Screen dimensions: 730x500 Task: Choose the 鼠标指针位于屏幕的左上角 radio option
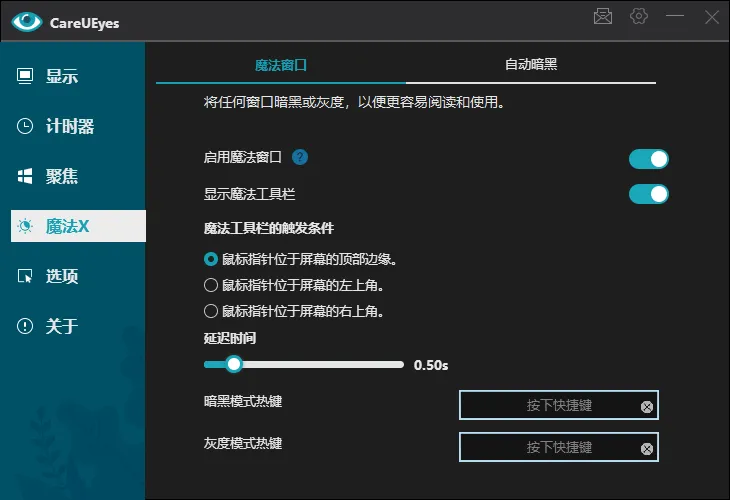[x=211, y=285]
